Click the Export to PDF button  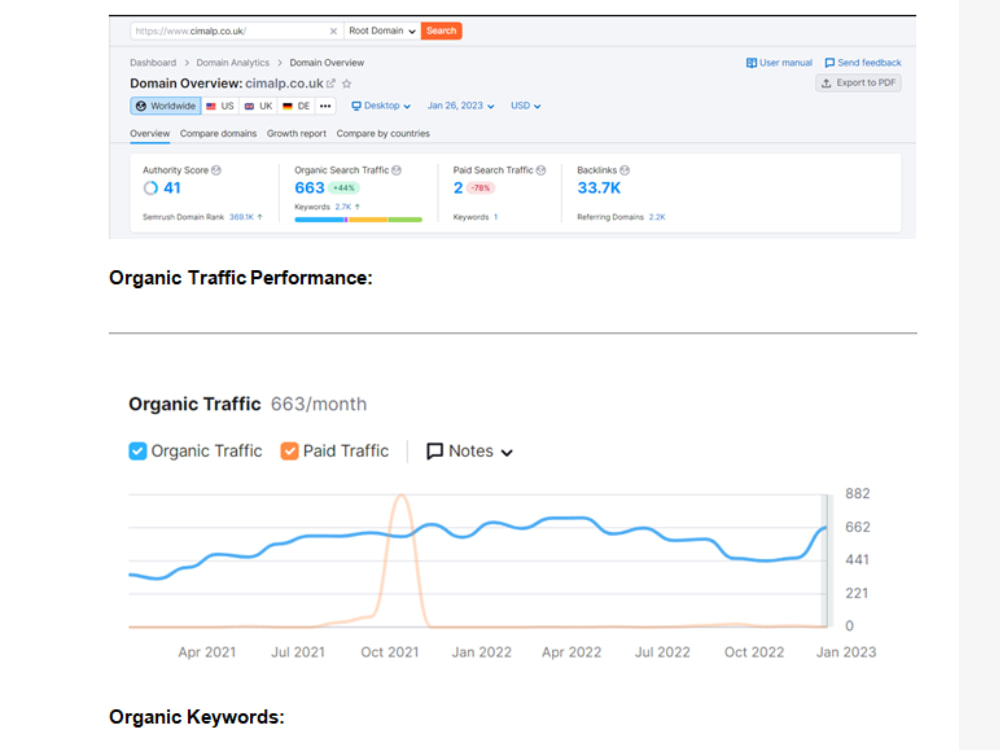(858, 83)
